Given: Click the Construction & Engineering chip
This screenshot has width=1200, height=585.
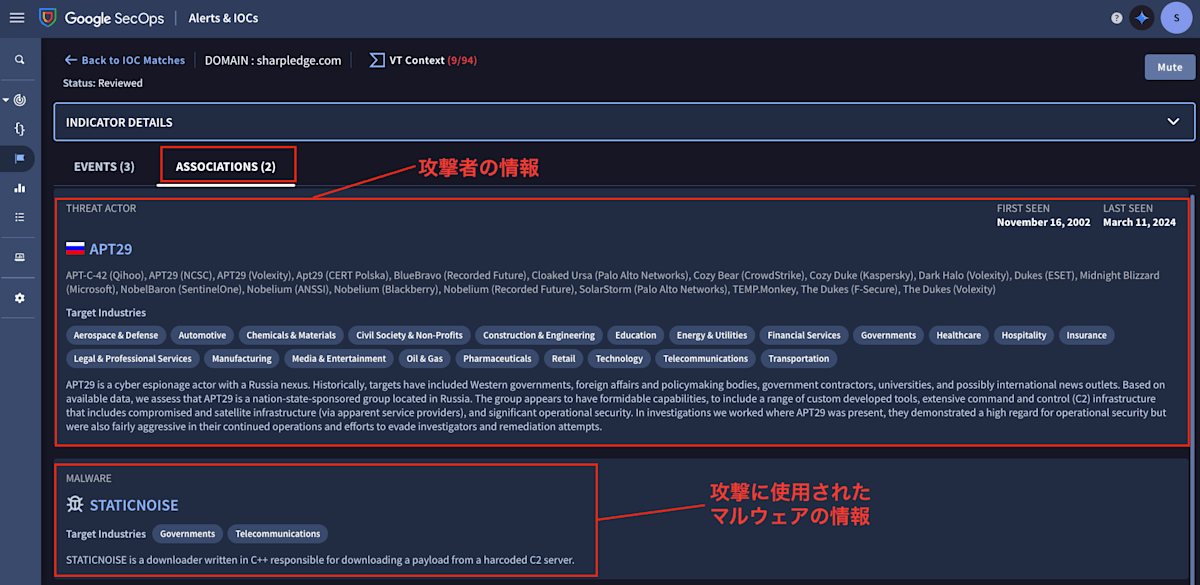Looking at the screenshot, I should coord(539,335).
